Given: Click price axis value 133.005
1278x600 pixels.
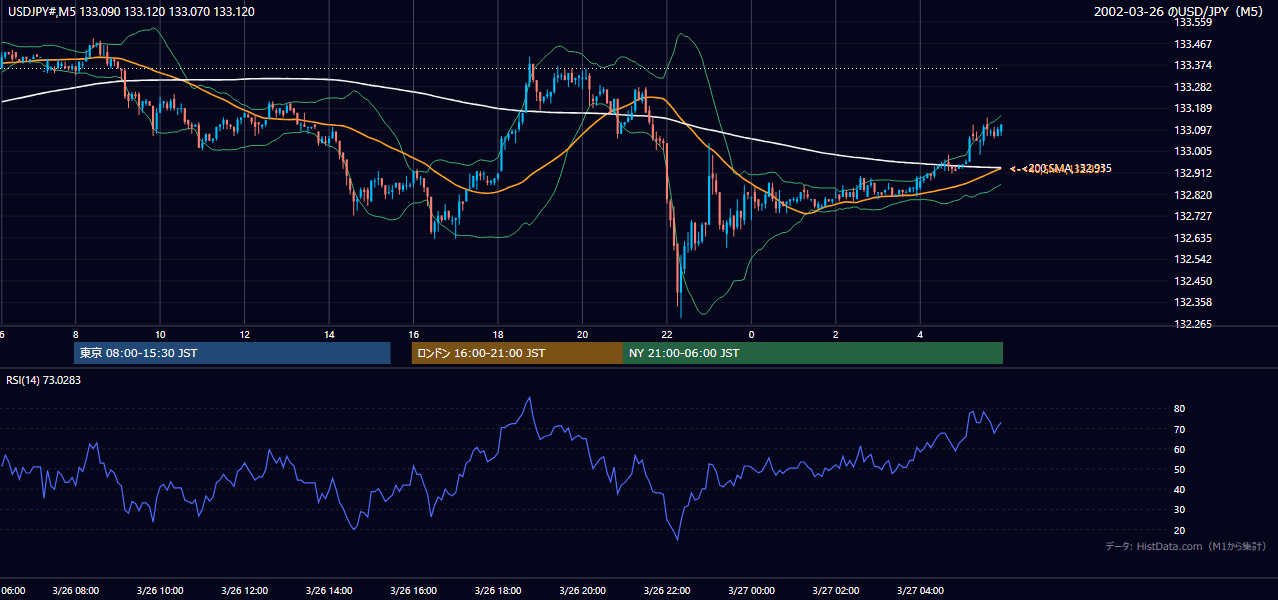Looking at the screenshot, I should pyautogui.click(x=1192, y=151).
